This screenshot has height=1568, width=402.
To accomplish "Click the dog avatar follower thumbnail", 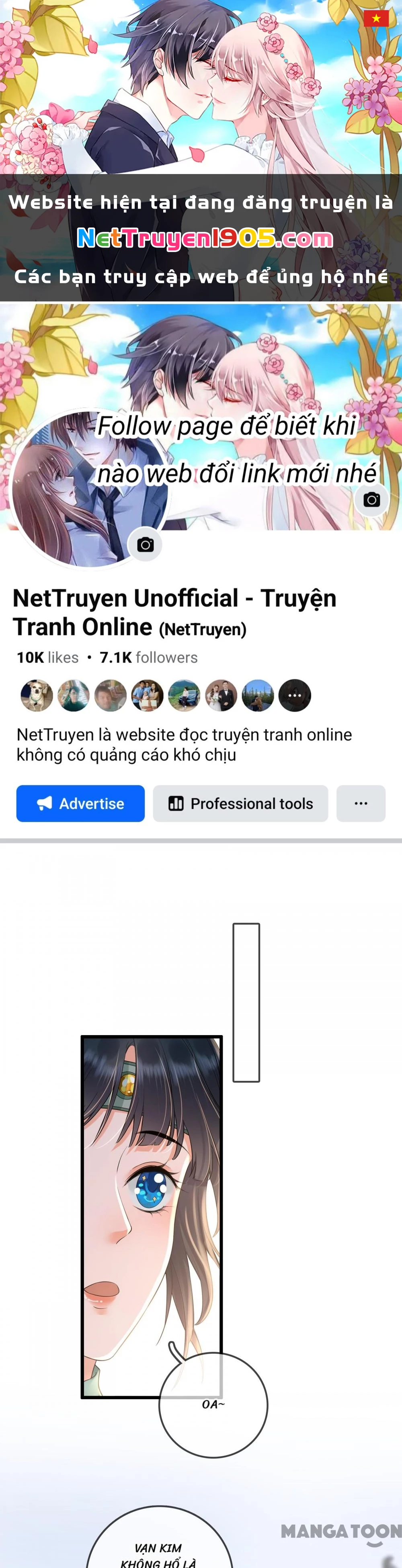I will coord(37,695).
